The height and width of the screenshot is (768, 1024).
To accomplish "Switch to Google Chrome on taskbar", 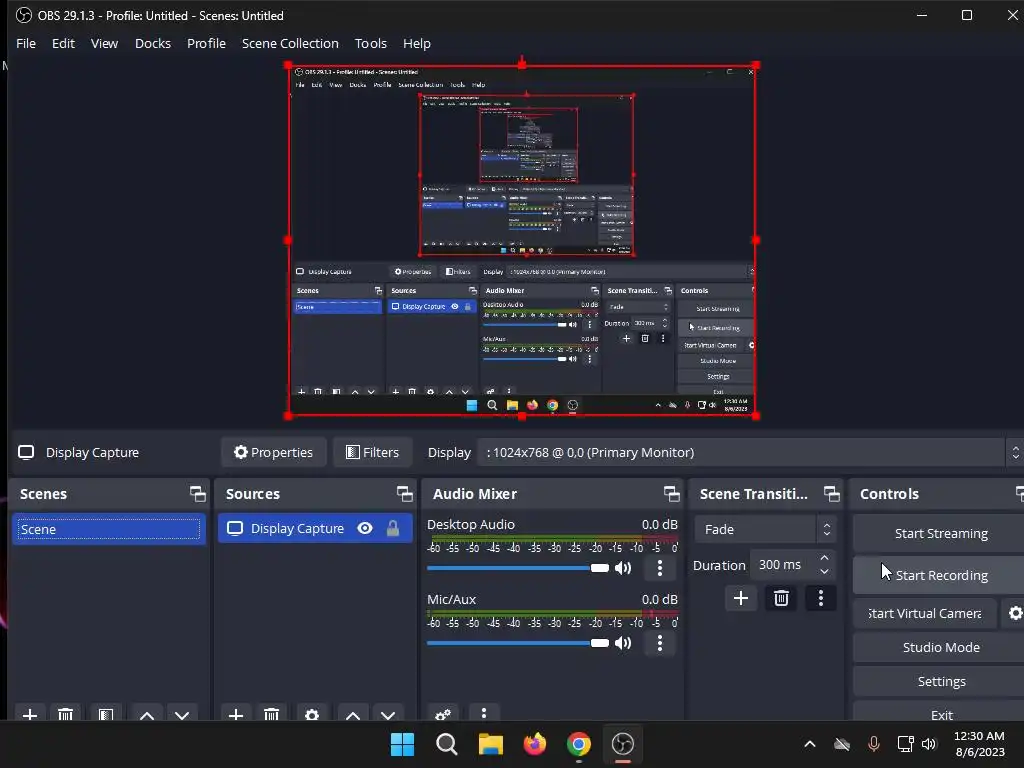I will 579,744.
